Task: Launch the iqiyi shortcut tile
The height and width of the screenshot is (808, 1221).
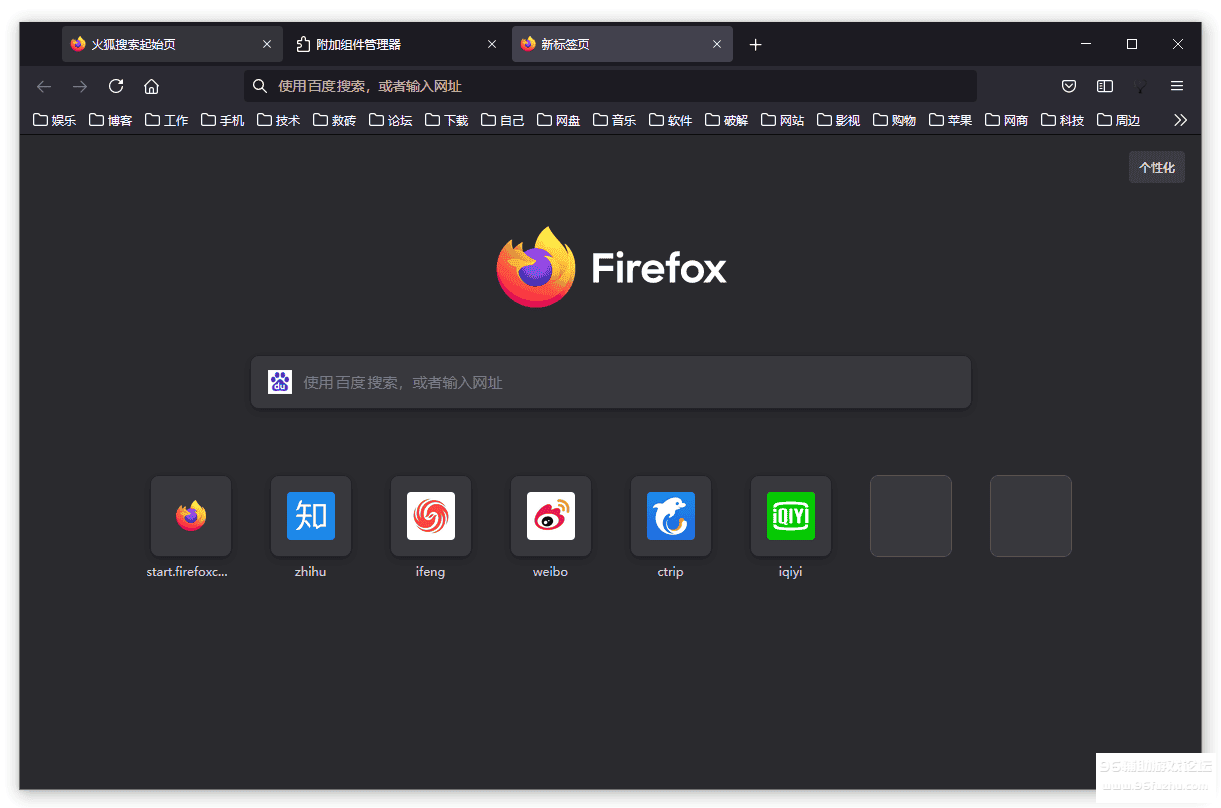Action: [x=791, y=516]
